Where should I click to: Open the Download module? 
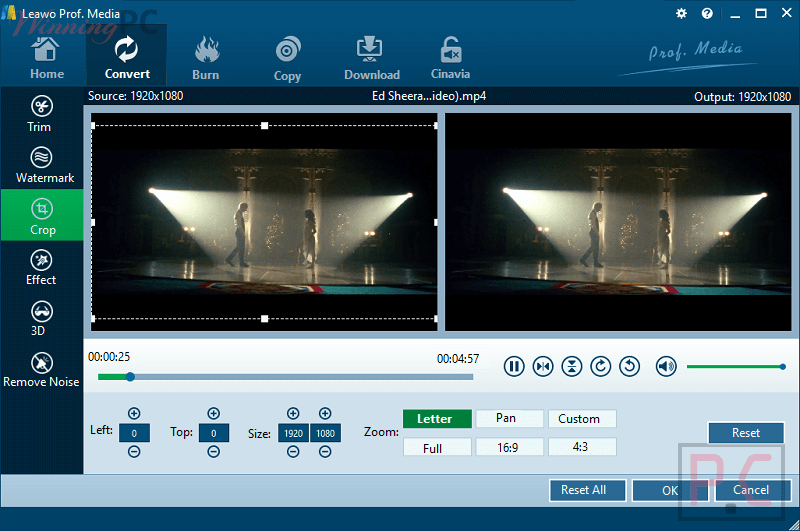tap(371, 58)
